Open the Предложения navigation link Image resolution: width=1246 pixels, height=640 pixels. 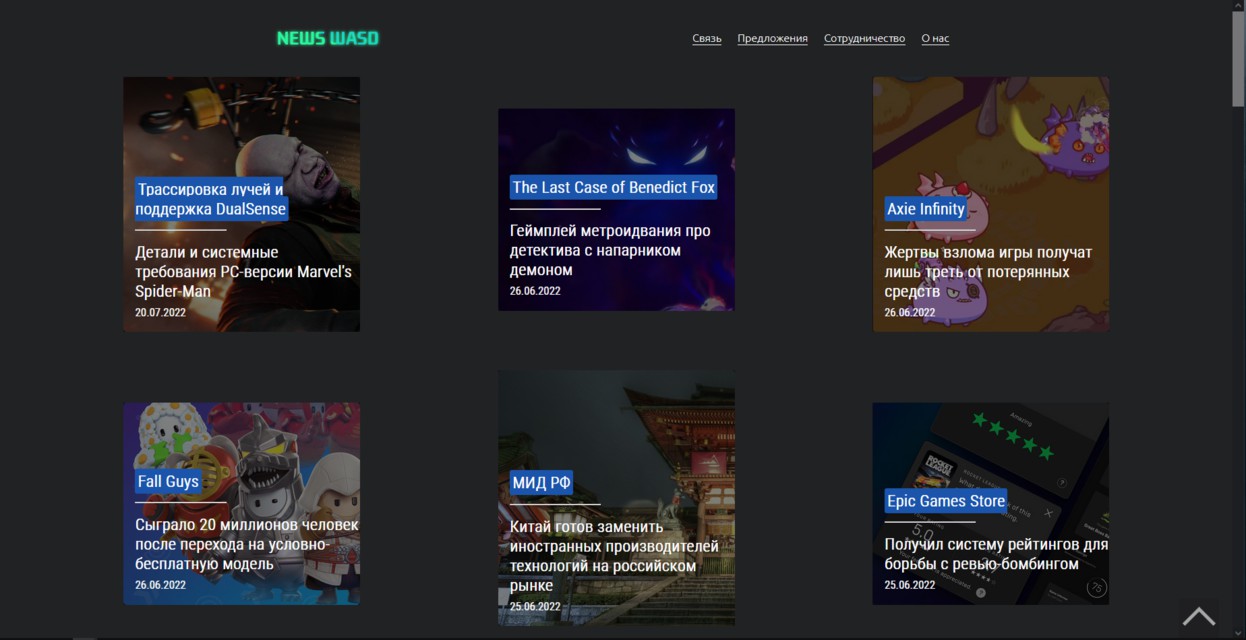tap(773, 39)
